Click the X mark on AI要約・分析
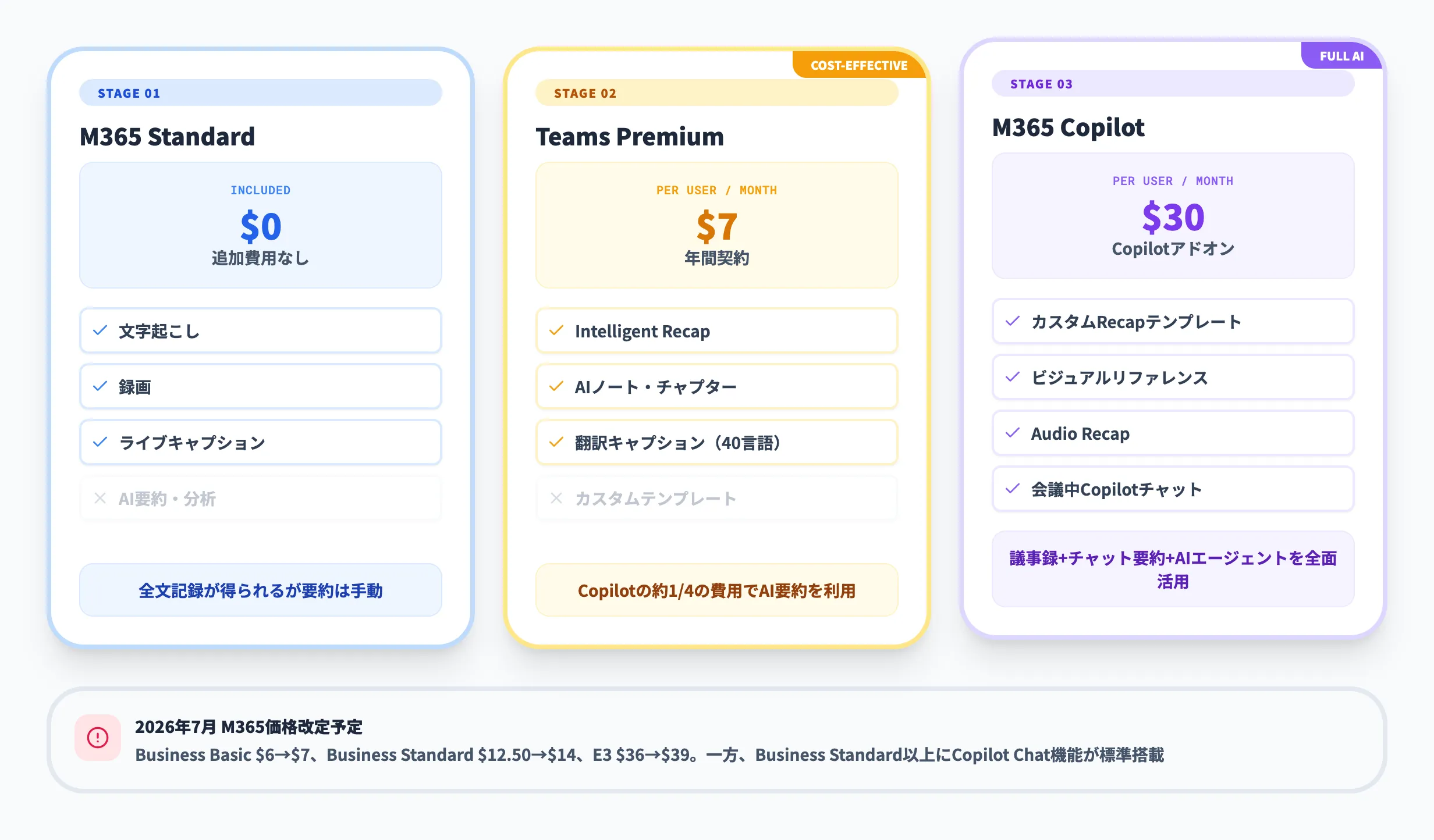This screenshot has height=840, width=1434. point(100,498)
